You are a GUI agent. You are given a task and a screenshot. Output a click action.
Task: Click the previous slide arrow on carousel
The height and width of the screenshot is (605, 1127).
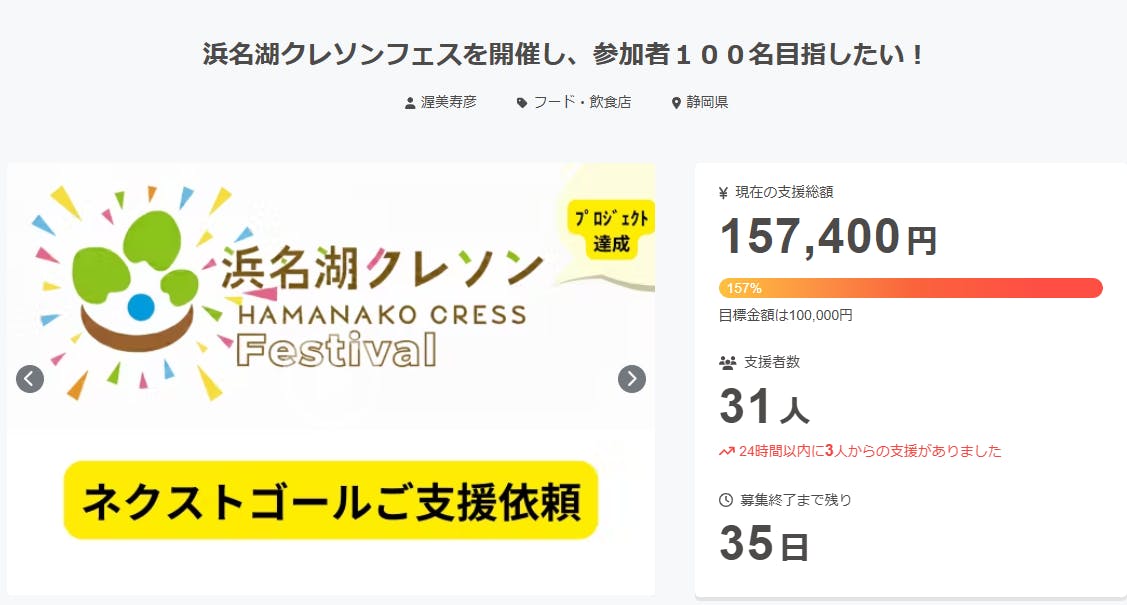pos(30,379)
